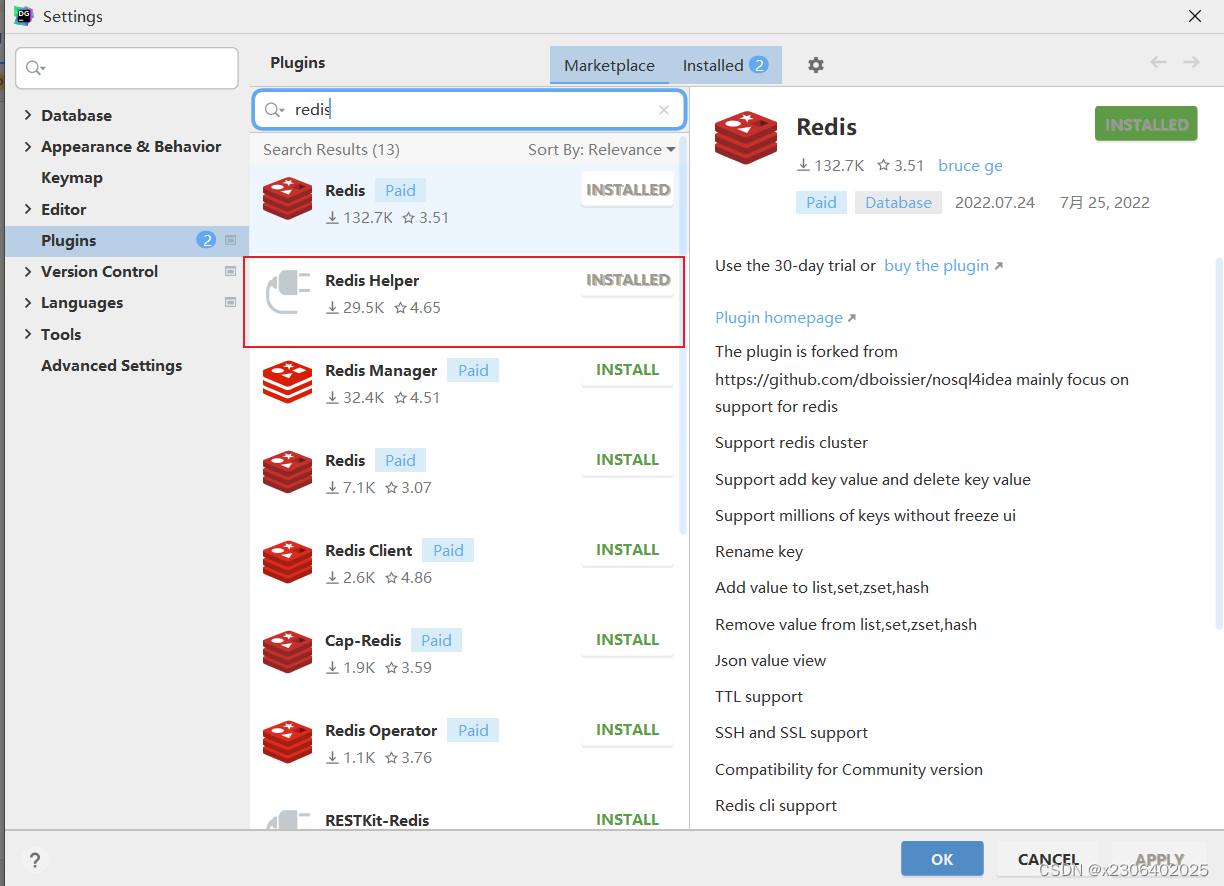This screenshot has width=1224, height=886.
Task: Select Plugins in the settings tree
Action: click(x=127, y=240)
